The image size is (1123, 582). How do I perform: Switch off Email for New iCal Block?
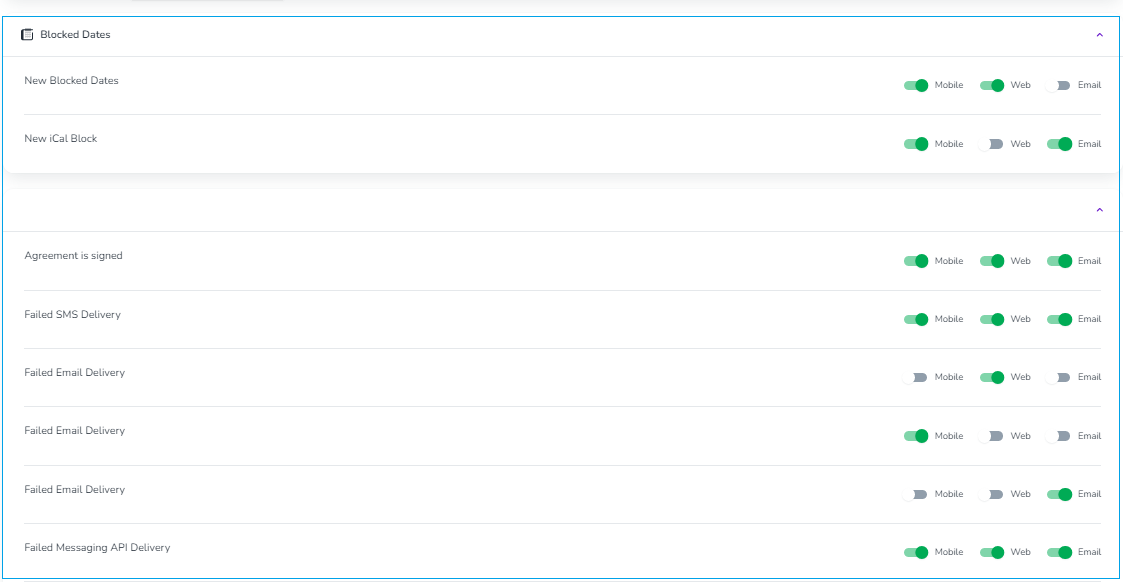click(1059, 144)
